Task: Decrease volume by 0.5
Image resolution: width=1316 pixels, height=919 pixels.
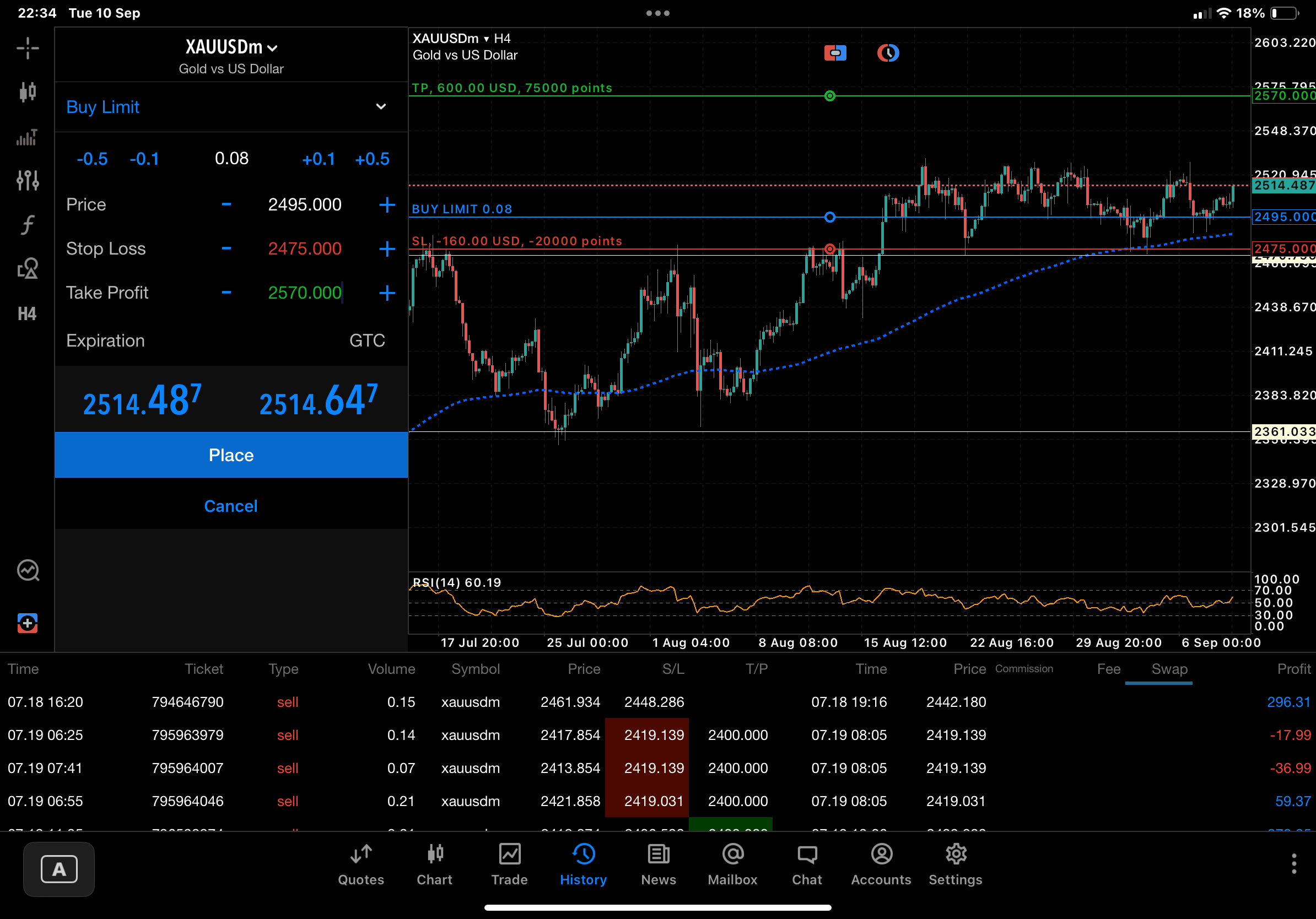Action: (x=91, y=159)
